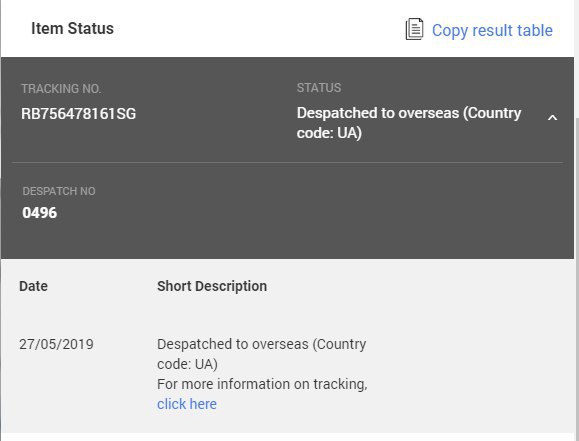Screen dimensions: 579x441
Task: Click the bold status text in dark header
Action: [409, 123]
